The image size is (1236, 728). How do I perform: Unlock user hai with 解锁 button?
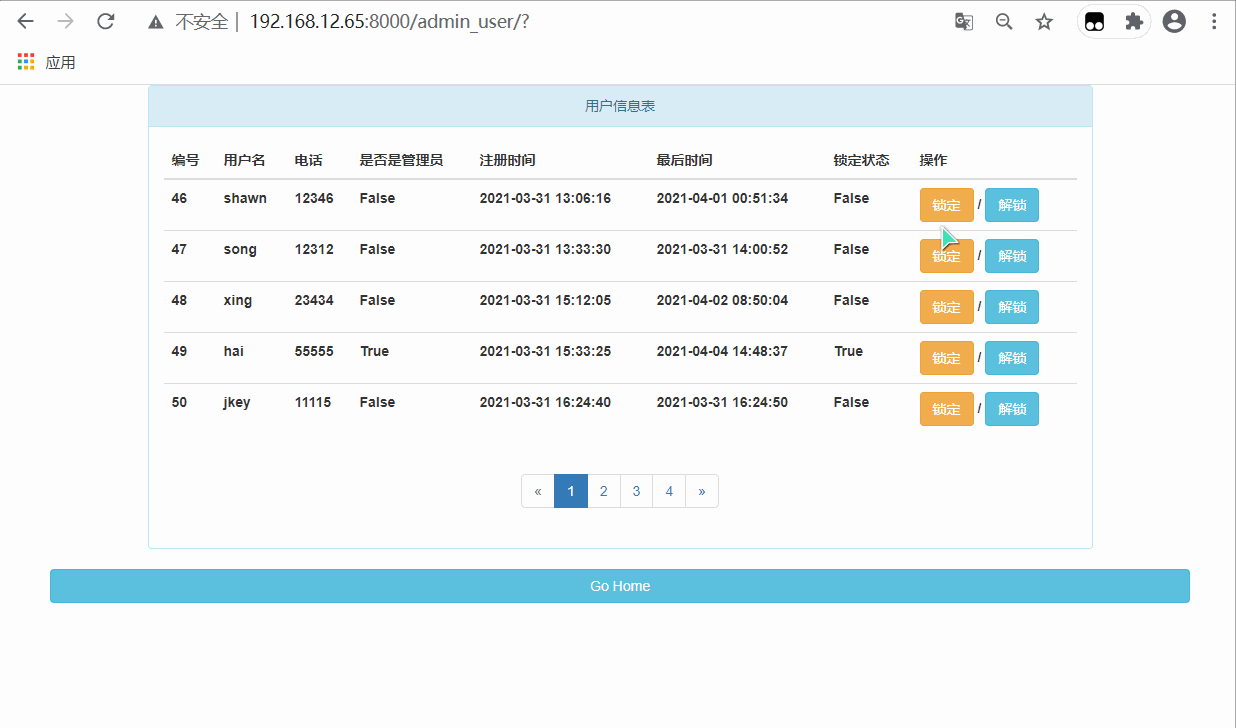(x=1011, y=358)
